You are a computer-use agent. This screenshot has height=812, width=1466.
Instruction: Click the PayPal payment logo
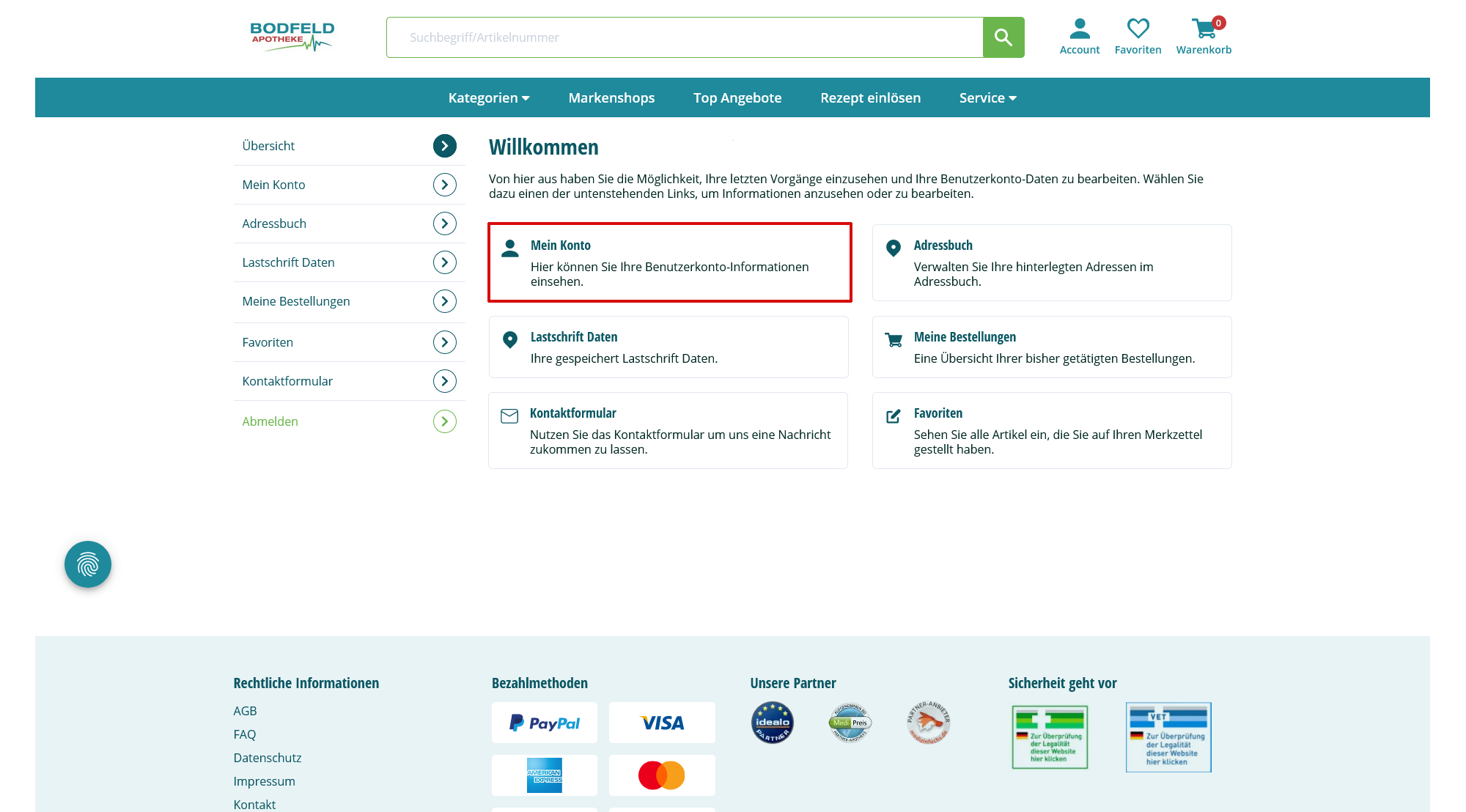pos(545,723)
